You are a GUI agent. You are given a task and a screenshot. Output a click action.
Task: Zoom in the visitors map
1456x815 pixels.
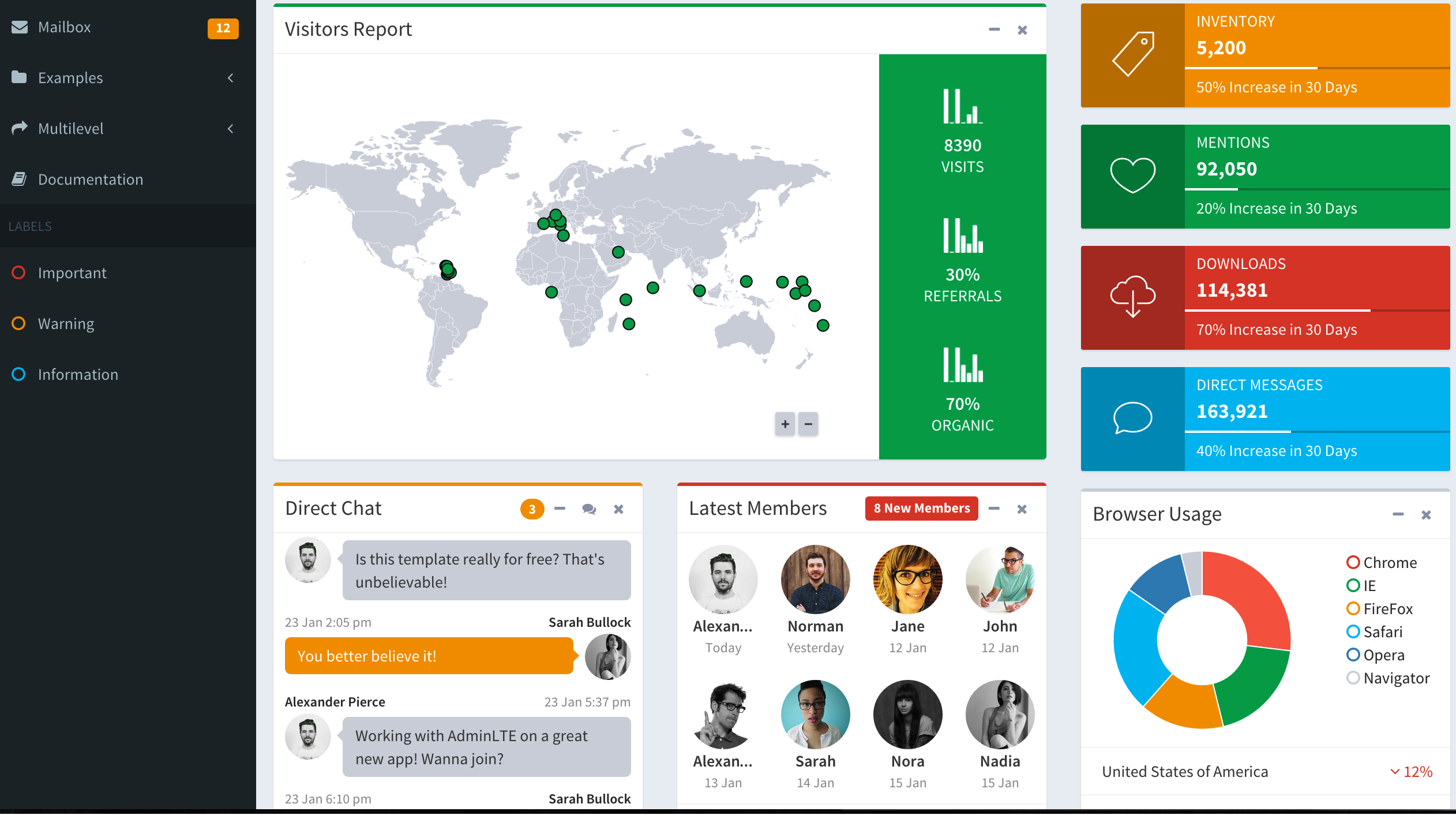(x=785, y=424)
